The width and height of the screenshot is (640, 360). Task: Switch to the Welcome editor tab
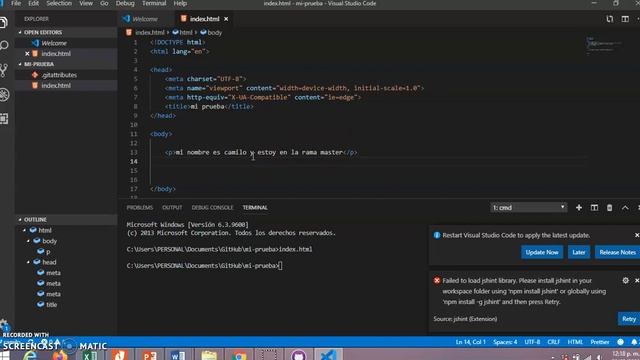pos(146,19)
